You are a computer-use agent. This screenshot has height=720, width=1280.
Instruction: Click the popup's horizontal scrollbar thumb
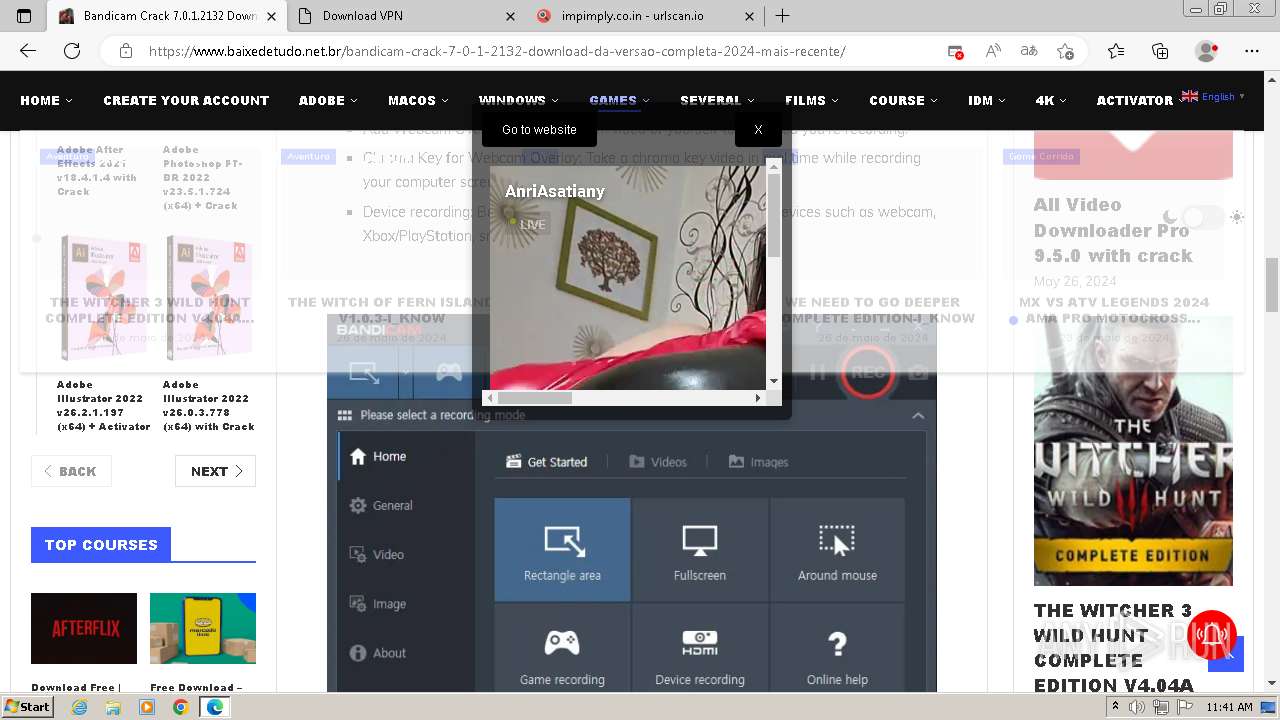pos(534,398)
